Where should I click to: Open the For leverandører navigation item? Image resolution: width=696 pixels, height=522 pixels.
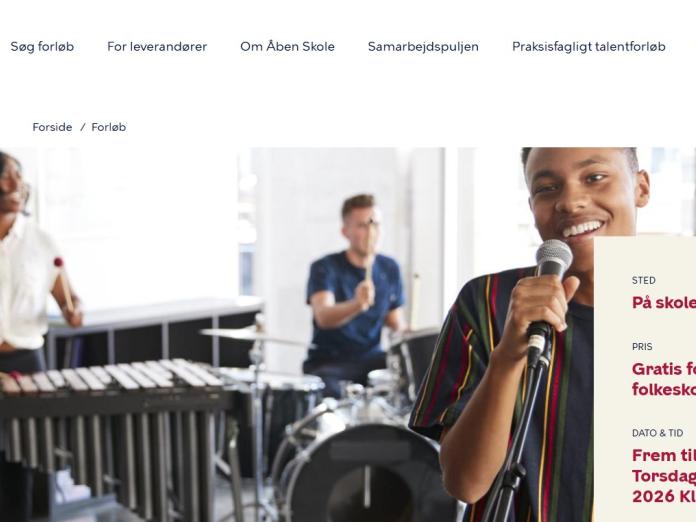[x=157, y=47]
